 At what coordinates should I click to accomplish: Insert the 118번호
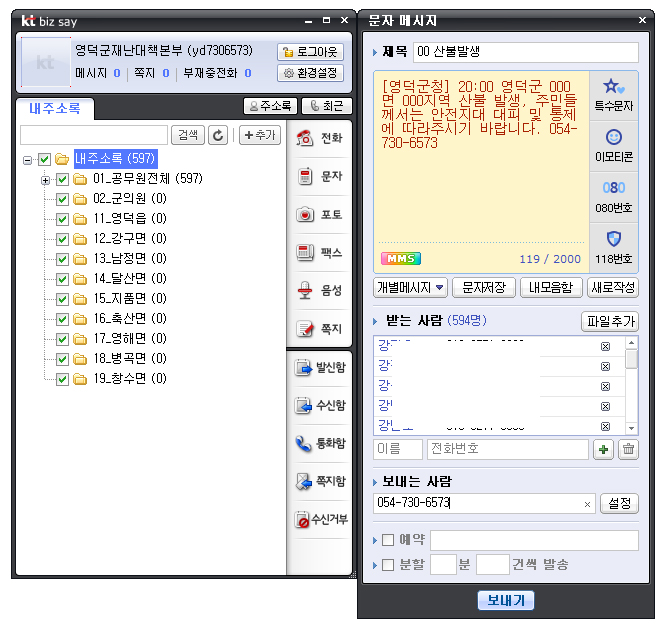point(613,248)
